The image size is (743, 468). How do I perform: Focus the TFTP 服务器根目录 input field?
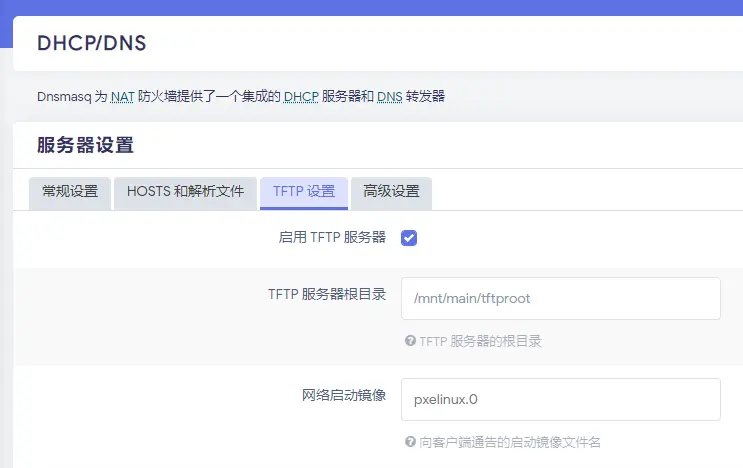pos(560,298)
